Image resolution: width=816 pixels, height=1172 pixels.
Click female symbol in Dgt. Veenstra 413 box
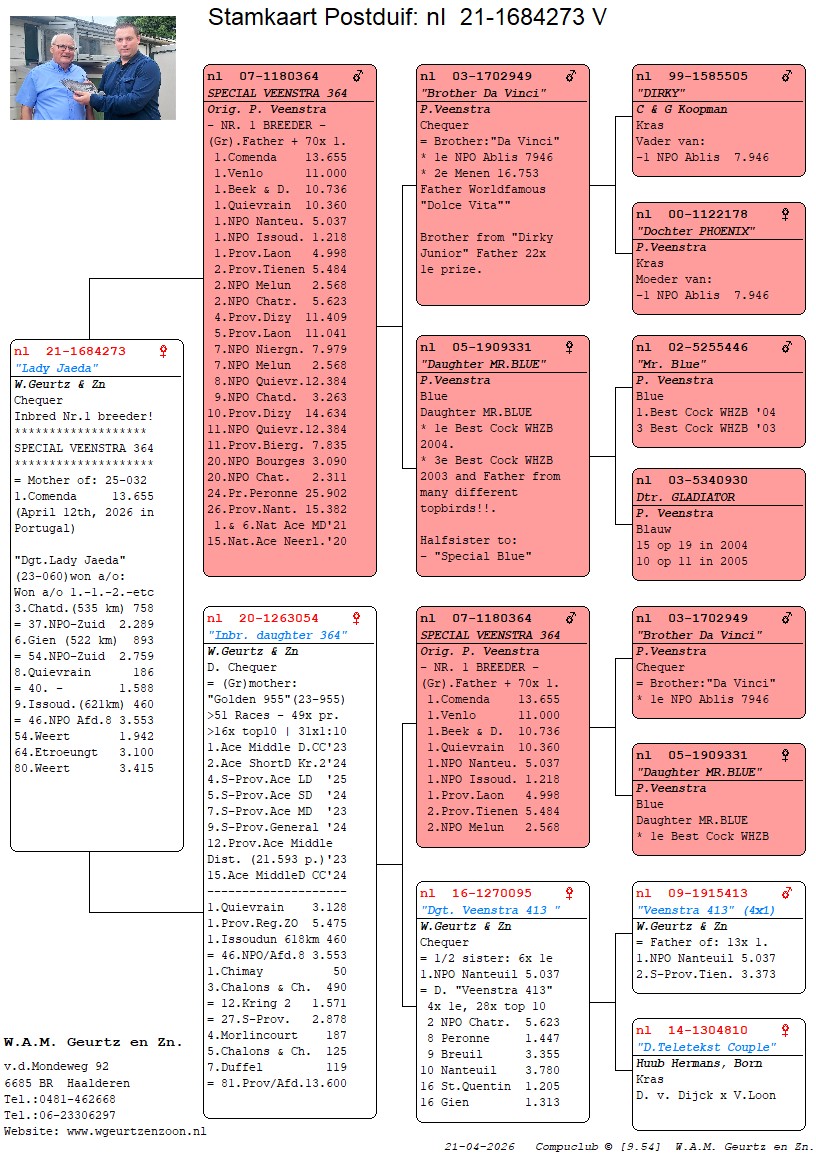point(569,893)
